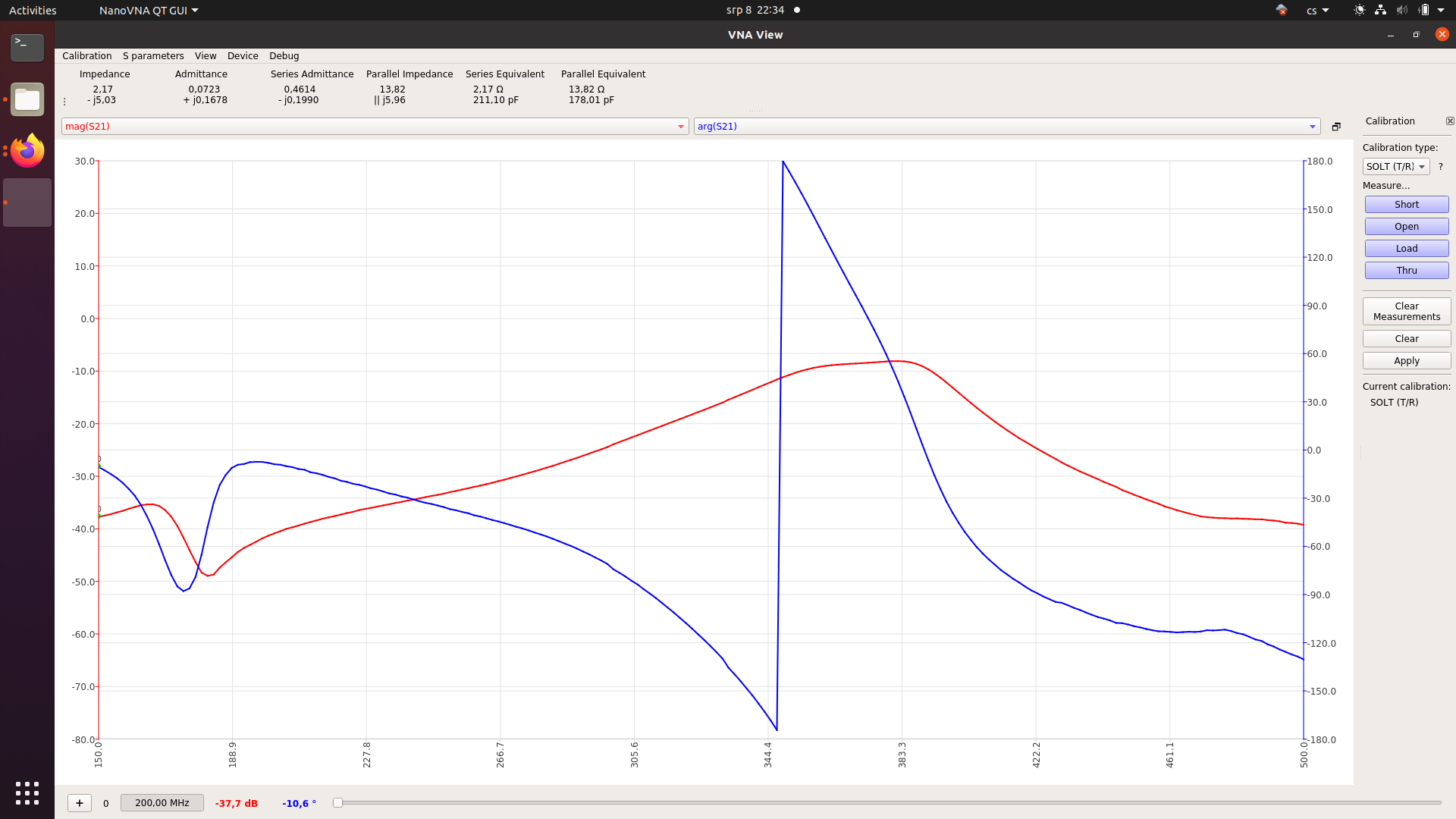Open the Files dock icon

tap(27, 99)
